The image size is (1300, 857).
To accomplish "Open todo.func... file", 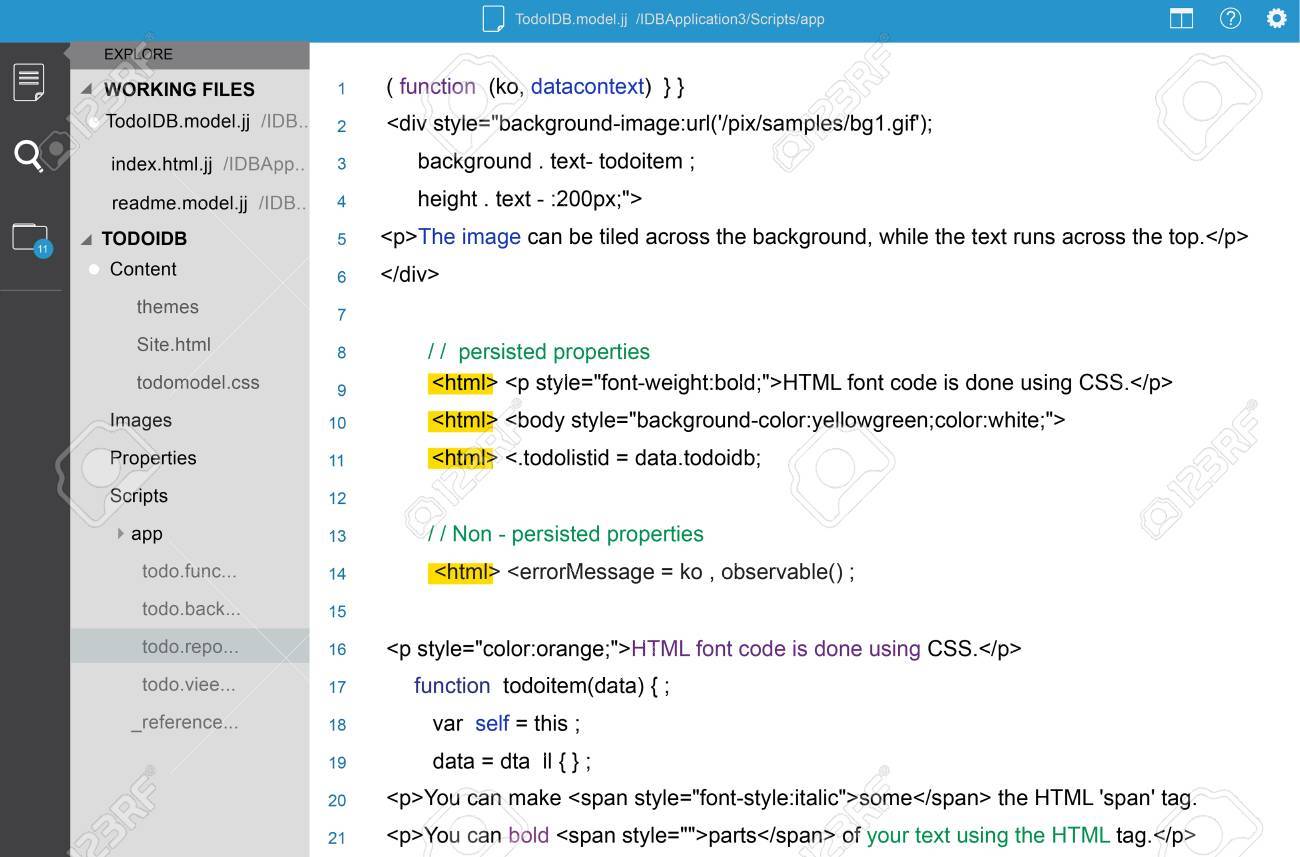I will (x=189, y=571).
